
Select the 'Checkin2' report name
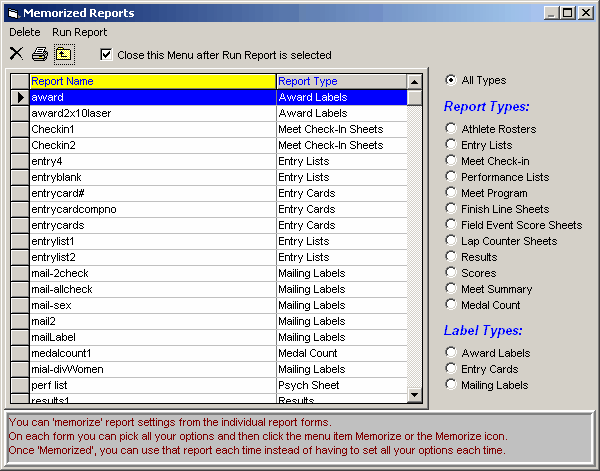coord(153,145)
